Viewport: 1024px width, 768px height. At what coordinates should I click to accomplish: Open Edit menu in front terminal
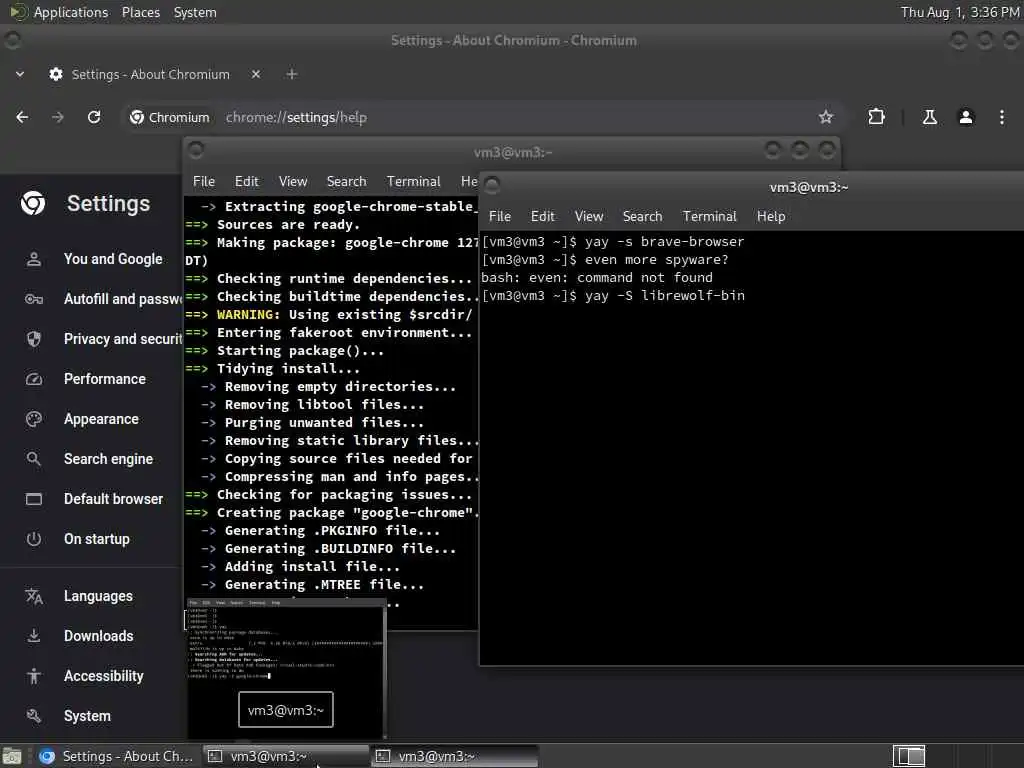coord(542,216)
